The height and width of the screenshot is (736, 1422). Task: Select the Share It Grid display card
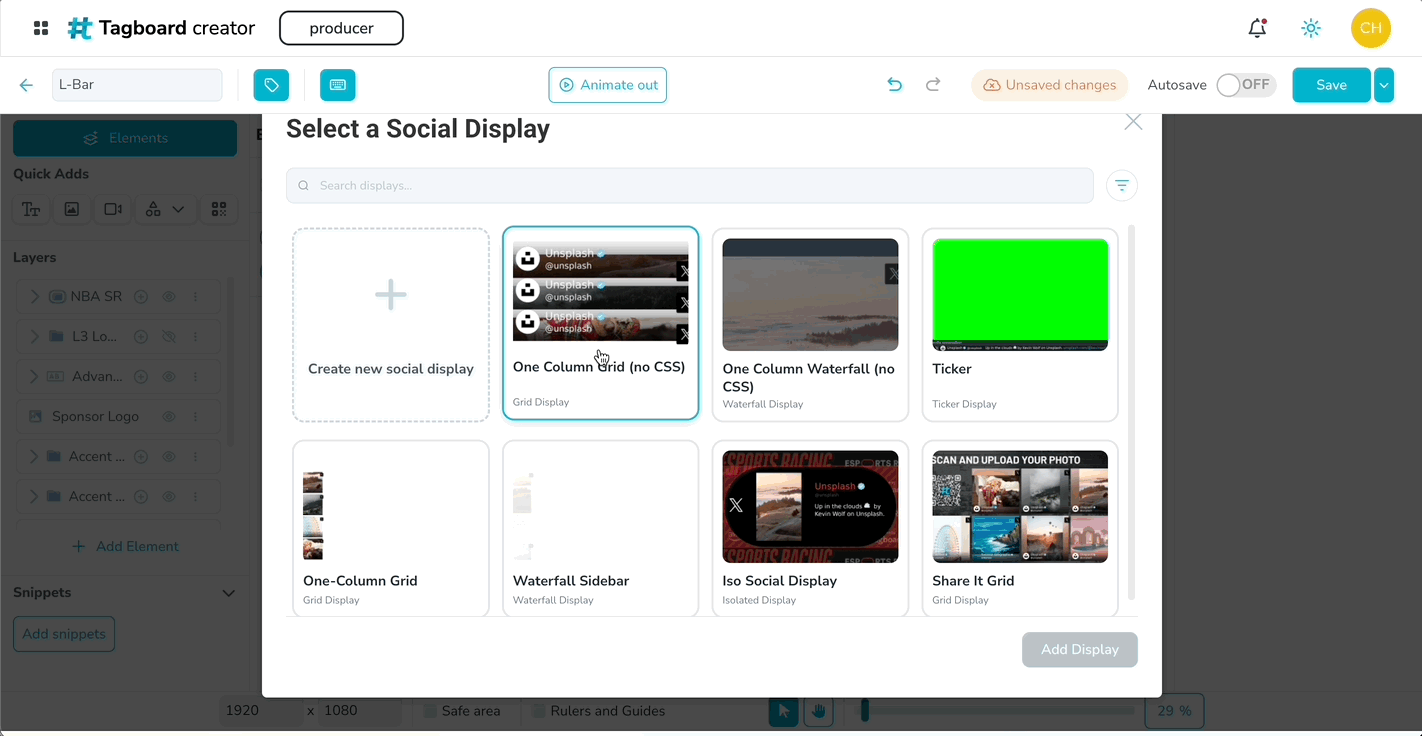click(1020, 528)
